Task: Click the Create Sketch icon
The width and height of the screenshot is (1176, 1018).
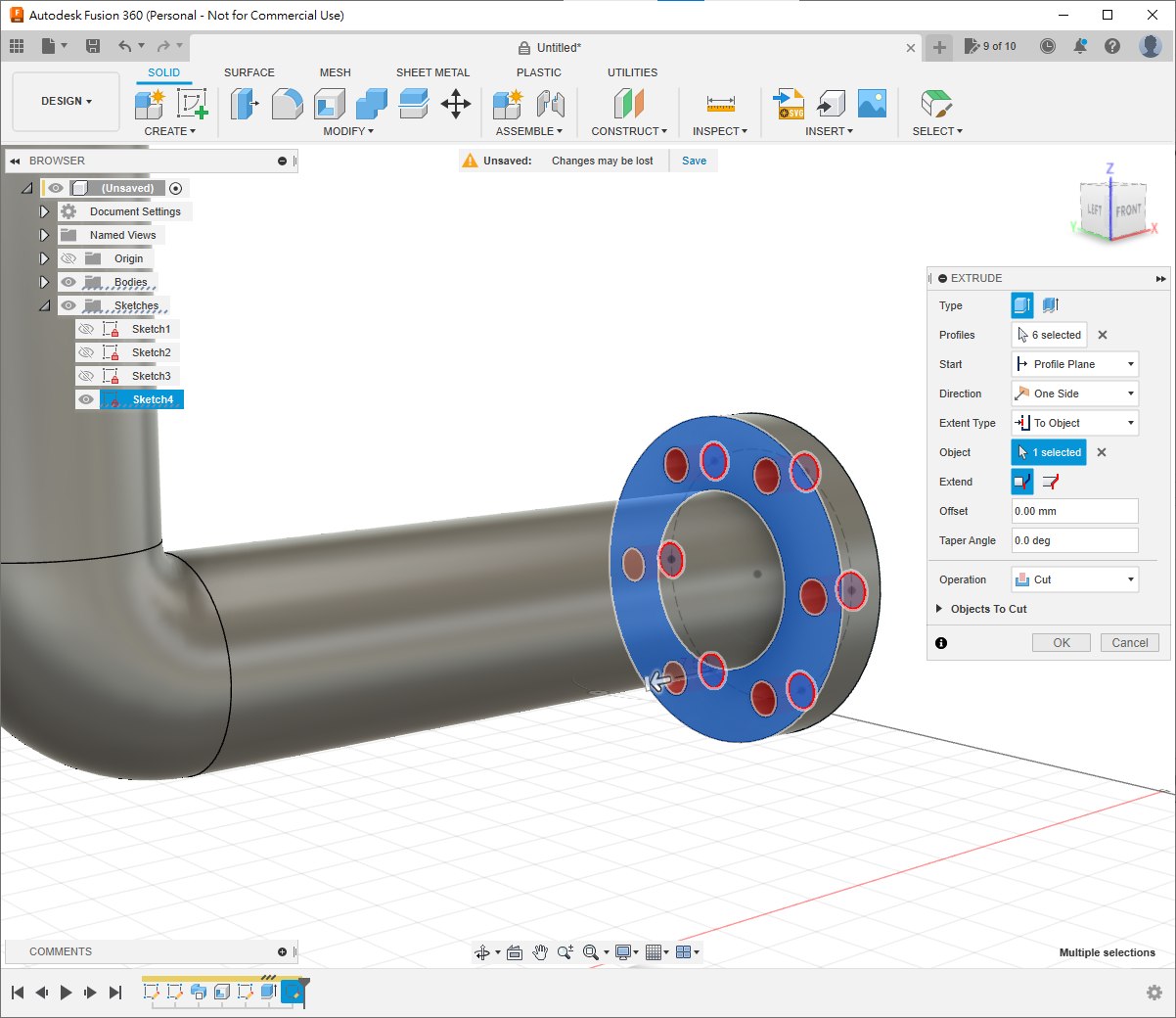Action: tap(192, 103)
